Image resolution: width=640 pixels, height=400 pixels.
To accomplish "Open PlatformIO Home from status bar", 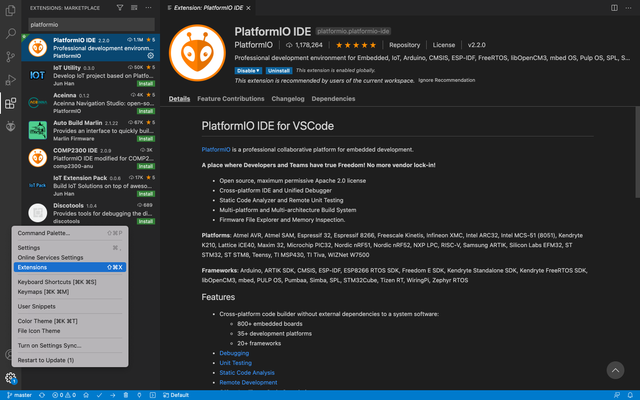I will point(86,395).
